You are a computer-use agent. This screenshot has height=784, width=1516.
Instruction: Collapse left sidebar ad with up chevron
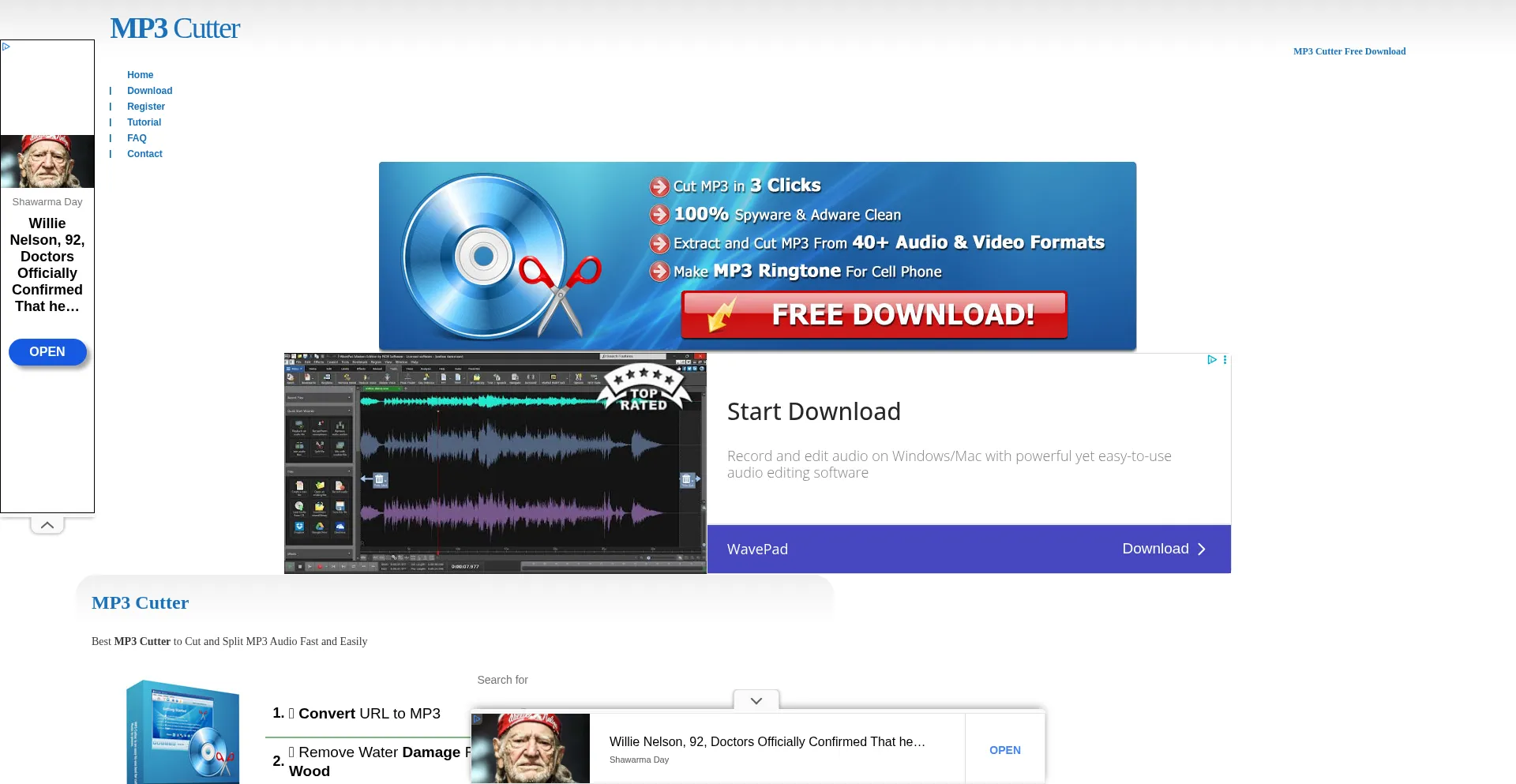[x=47, y=525]
